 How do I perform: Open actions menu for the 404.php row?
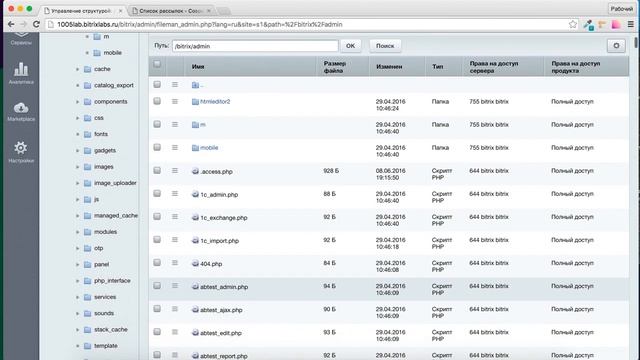click(x=175, y=263)
